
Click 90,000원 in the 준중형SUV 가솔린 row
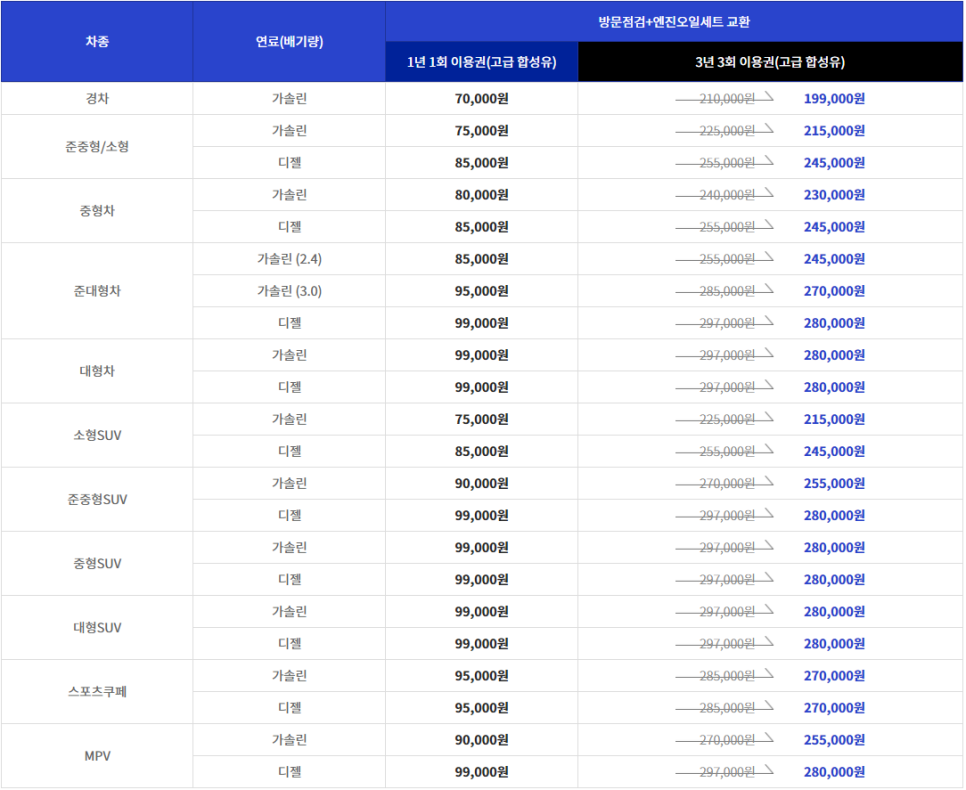click(482, 483)
